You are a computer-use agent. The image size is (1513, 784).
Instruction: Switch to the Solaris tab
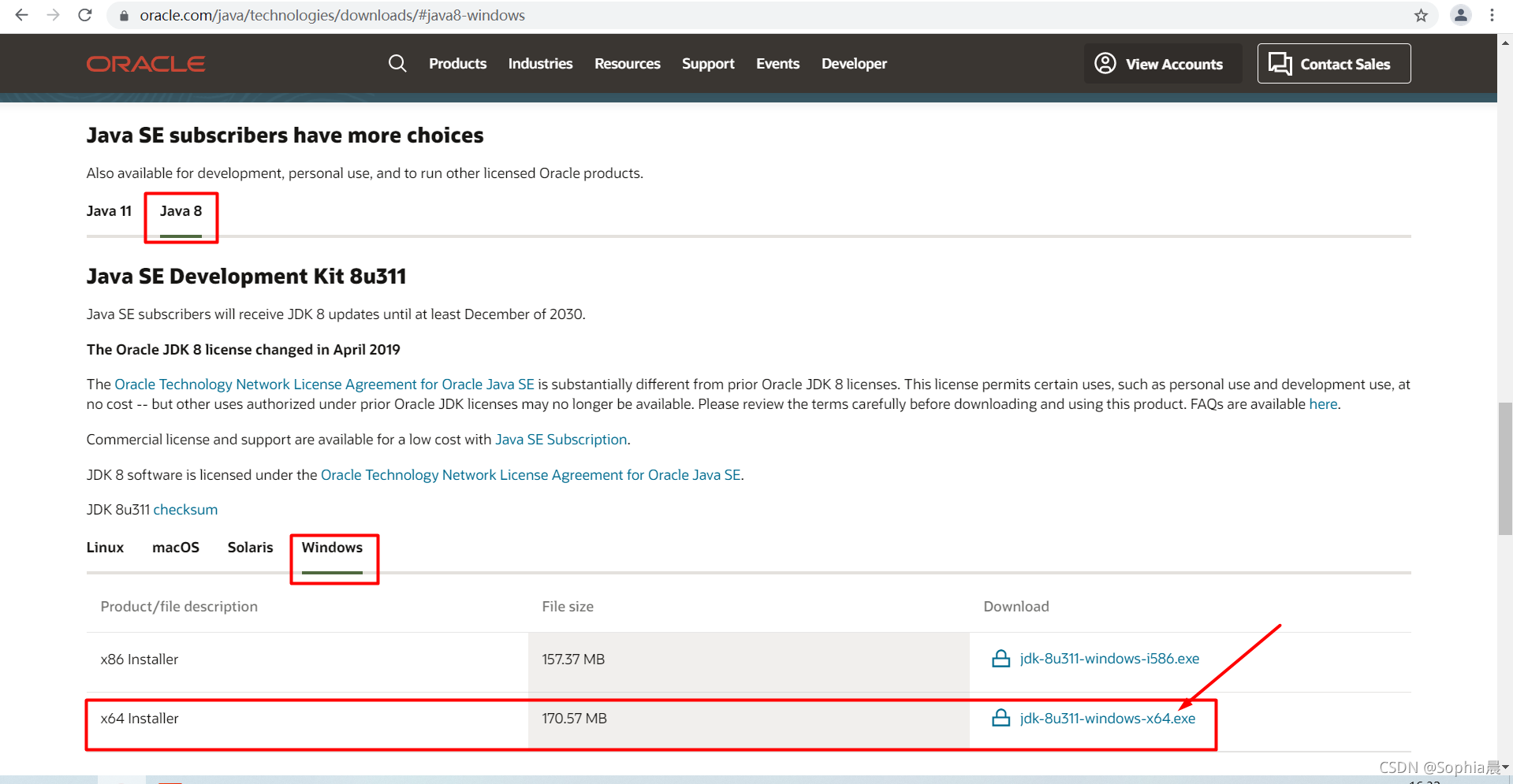coord(250,548)
